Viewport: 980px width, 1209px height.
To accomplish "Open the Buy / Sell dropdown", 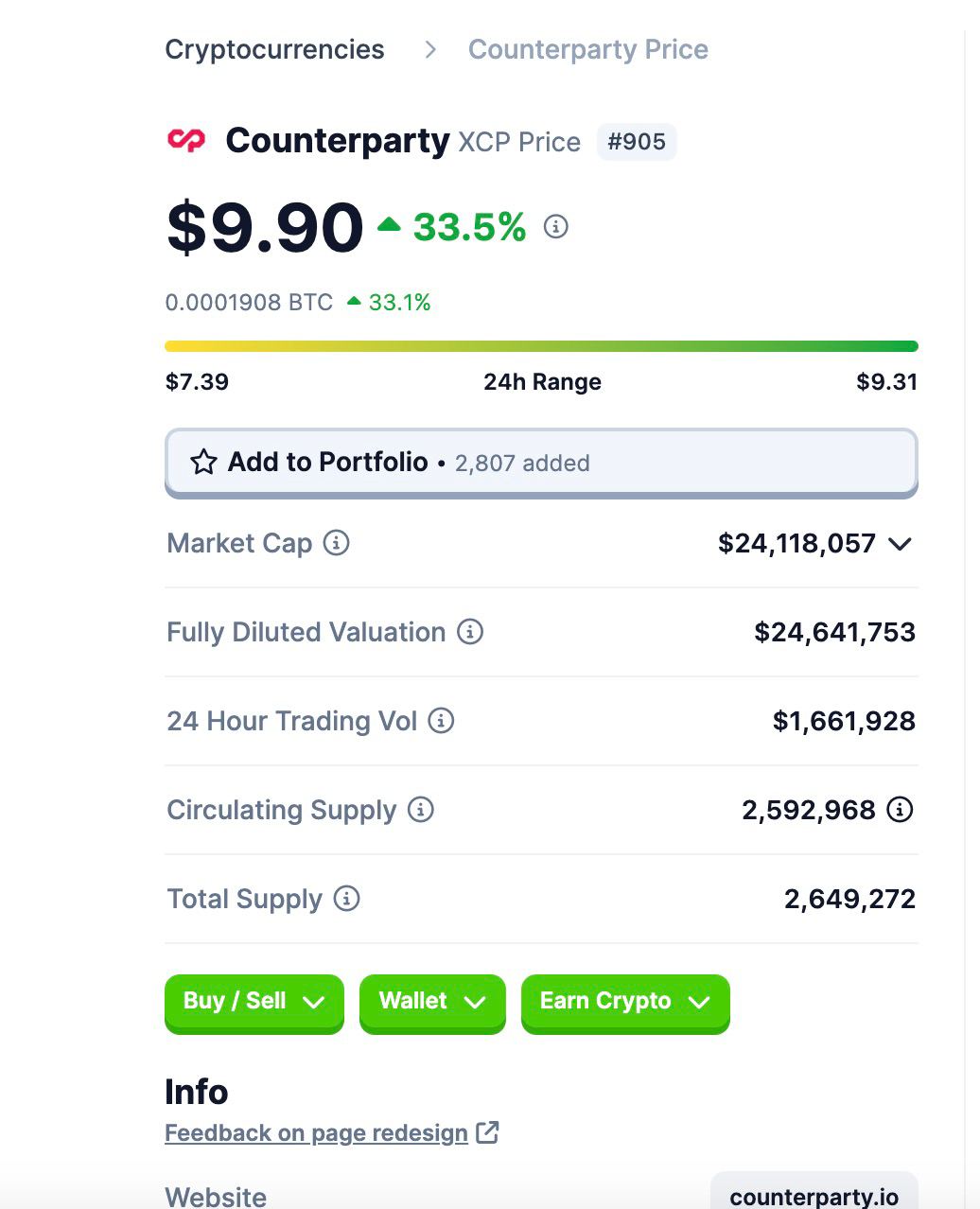I will pyautogui.click(x=254, y=1002).
